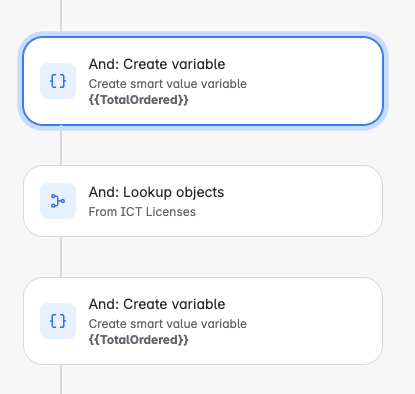The height and width of the screenshot is (394, 415).
Task: Open the highlighted And: Create variable step
Action: point(203,81)
